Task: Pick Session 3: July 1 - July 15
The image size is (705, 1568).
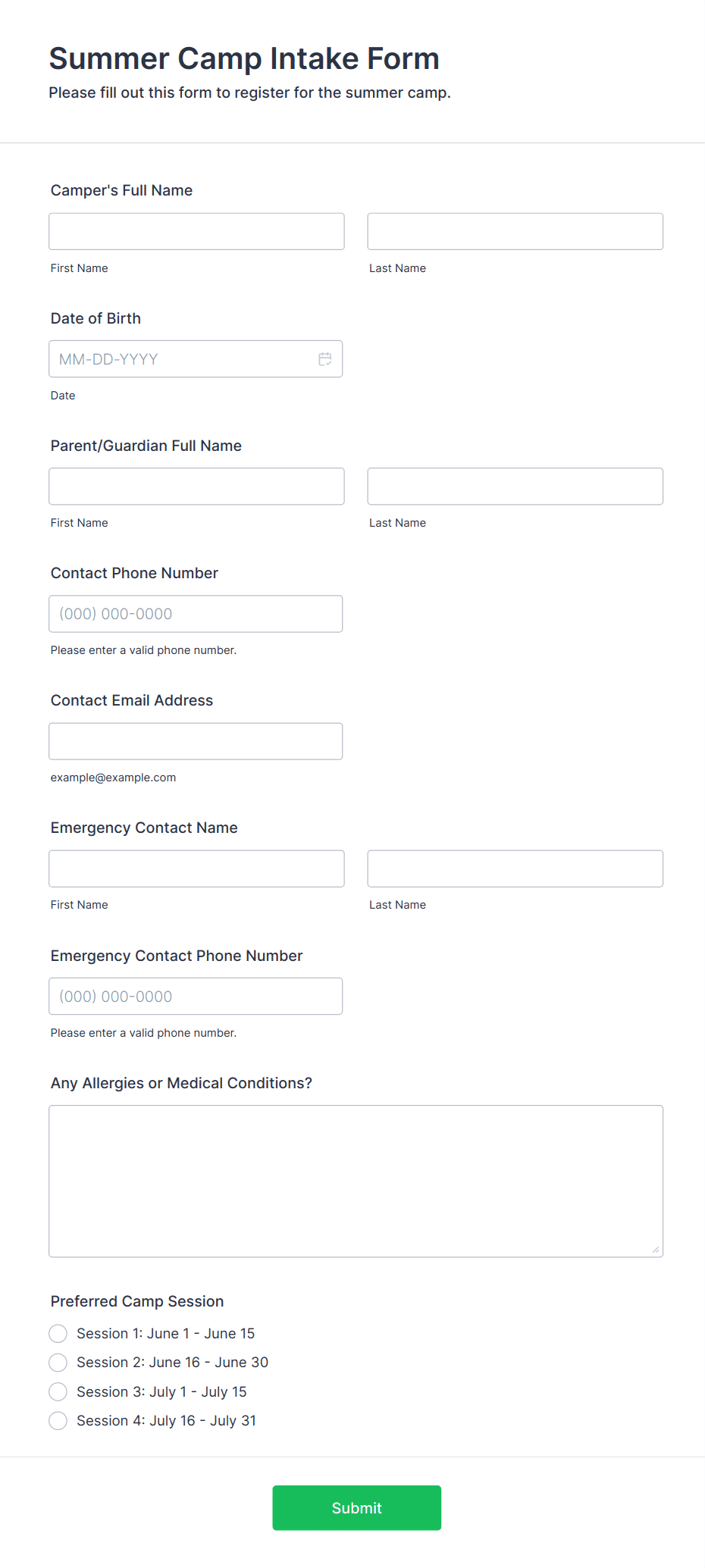Action: coord(58,1392)
